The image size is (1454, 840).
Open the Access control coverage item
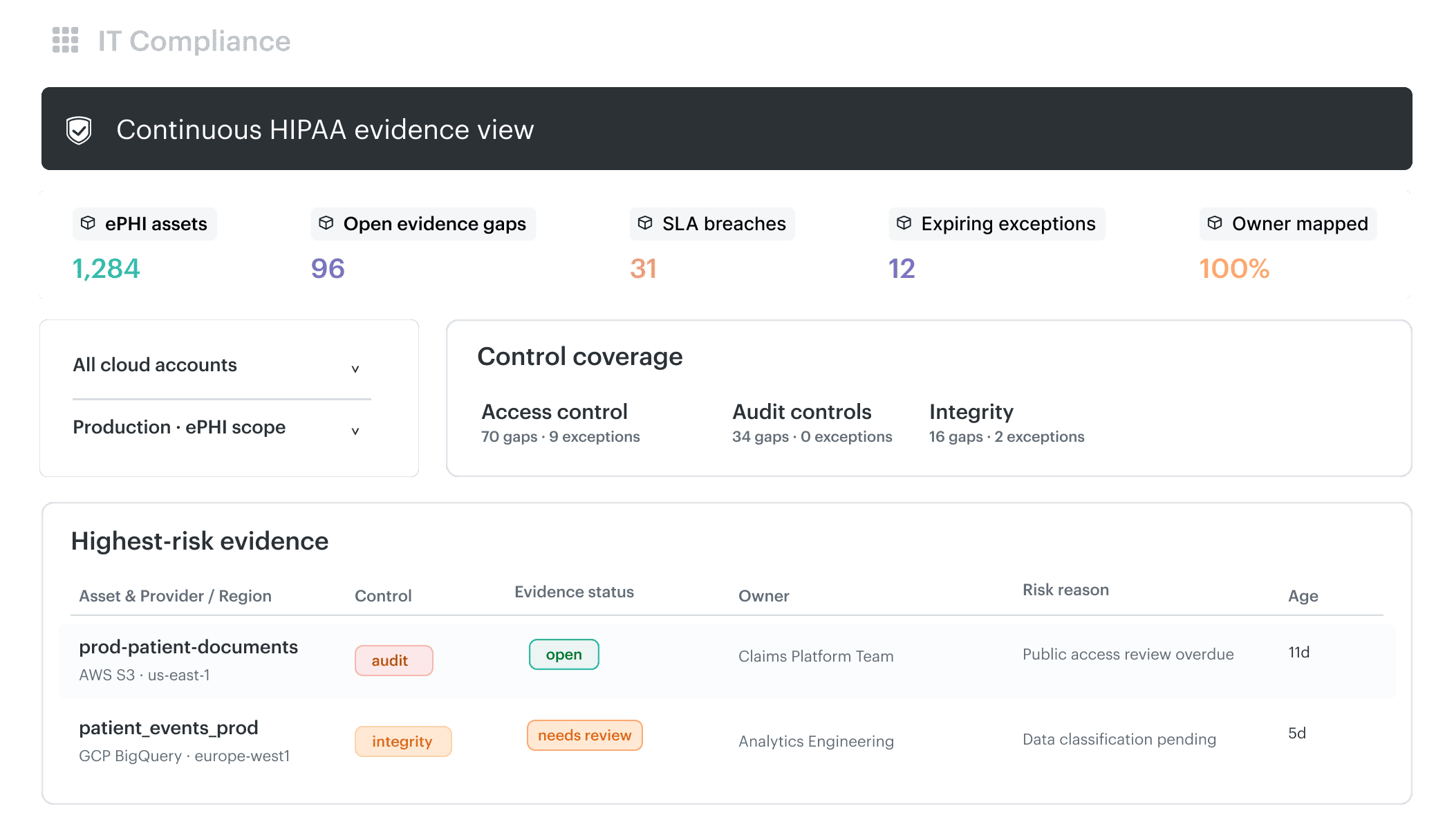[561, 423]
